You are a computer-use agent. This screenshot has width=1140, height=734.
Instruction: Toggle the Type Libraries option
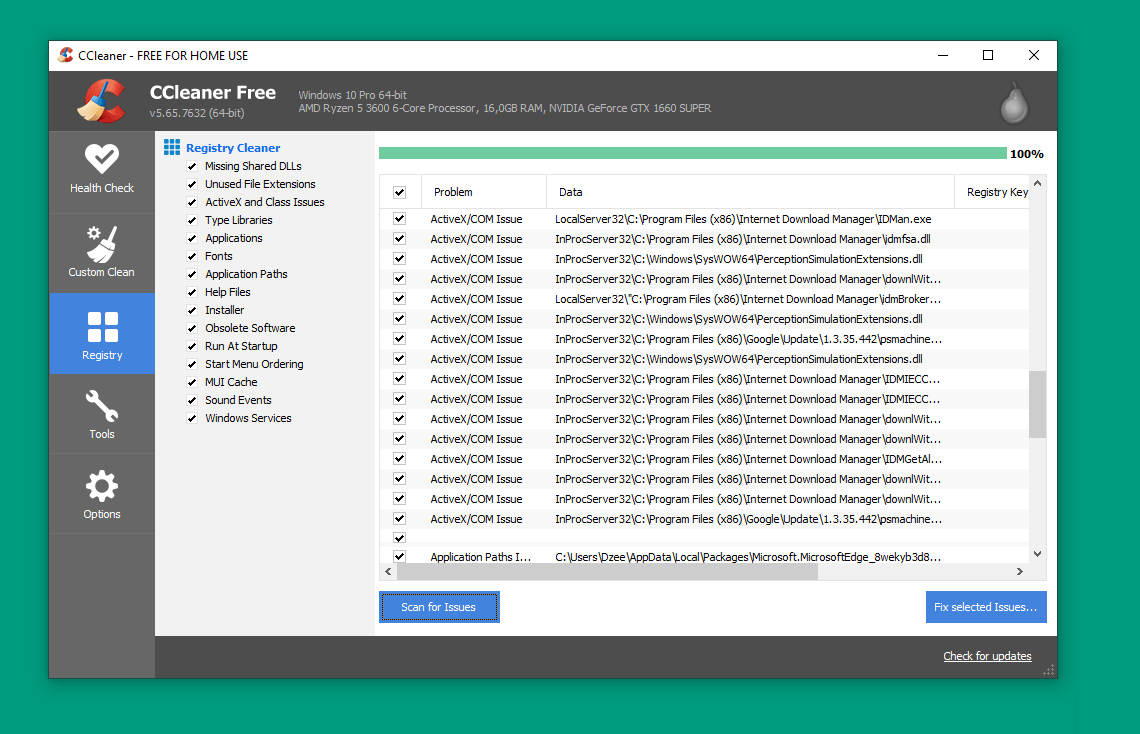click(192, 220)
